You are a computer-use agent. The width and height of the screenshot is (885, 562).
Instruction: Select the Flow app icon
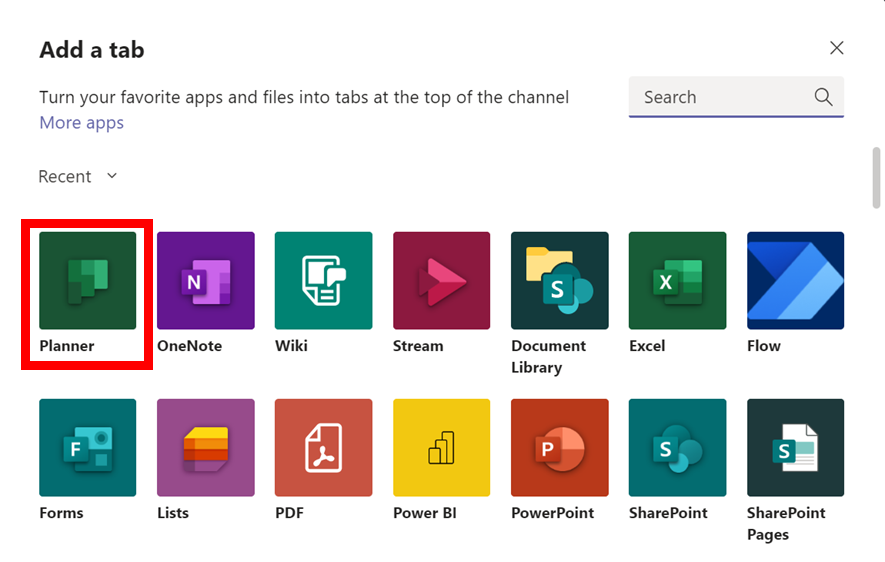795,280
